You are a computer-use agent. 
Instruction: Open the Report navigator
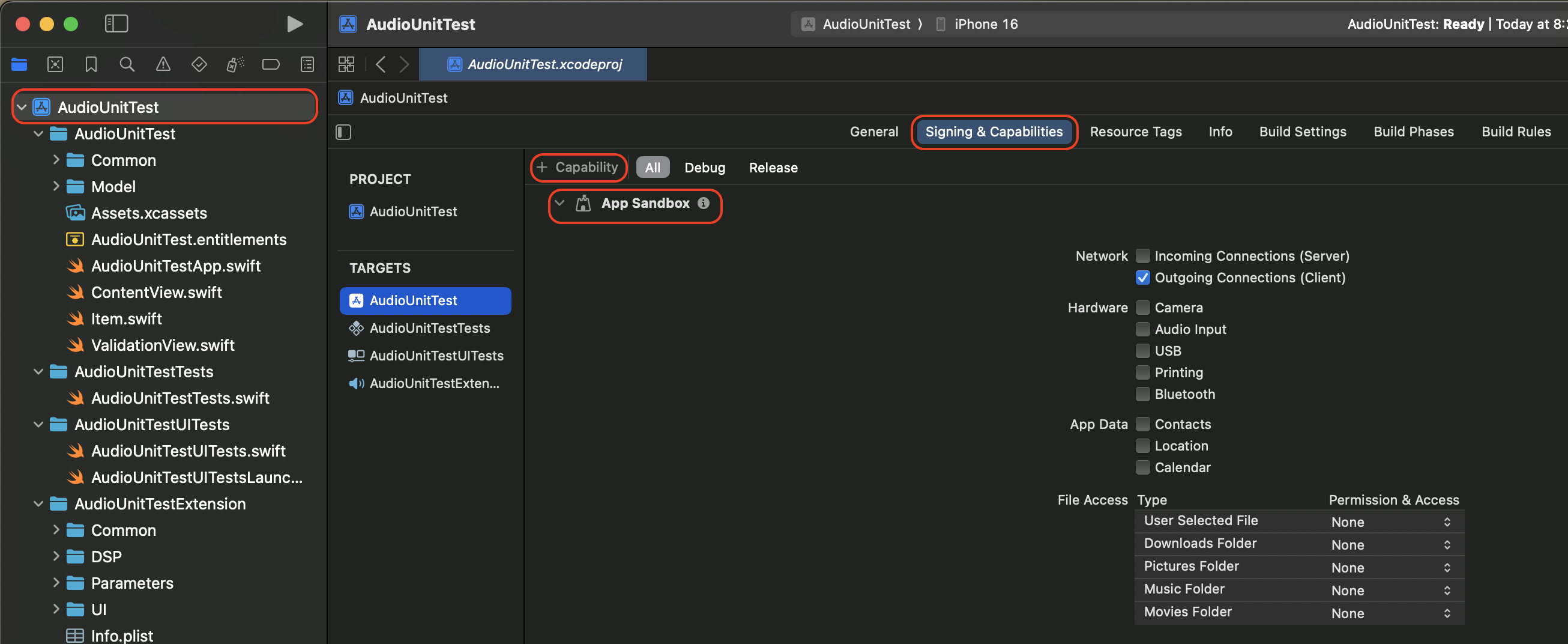(x=307, y=64)
